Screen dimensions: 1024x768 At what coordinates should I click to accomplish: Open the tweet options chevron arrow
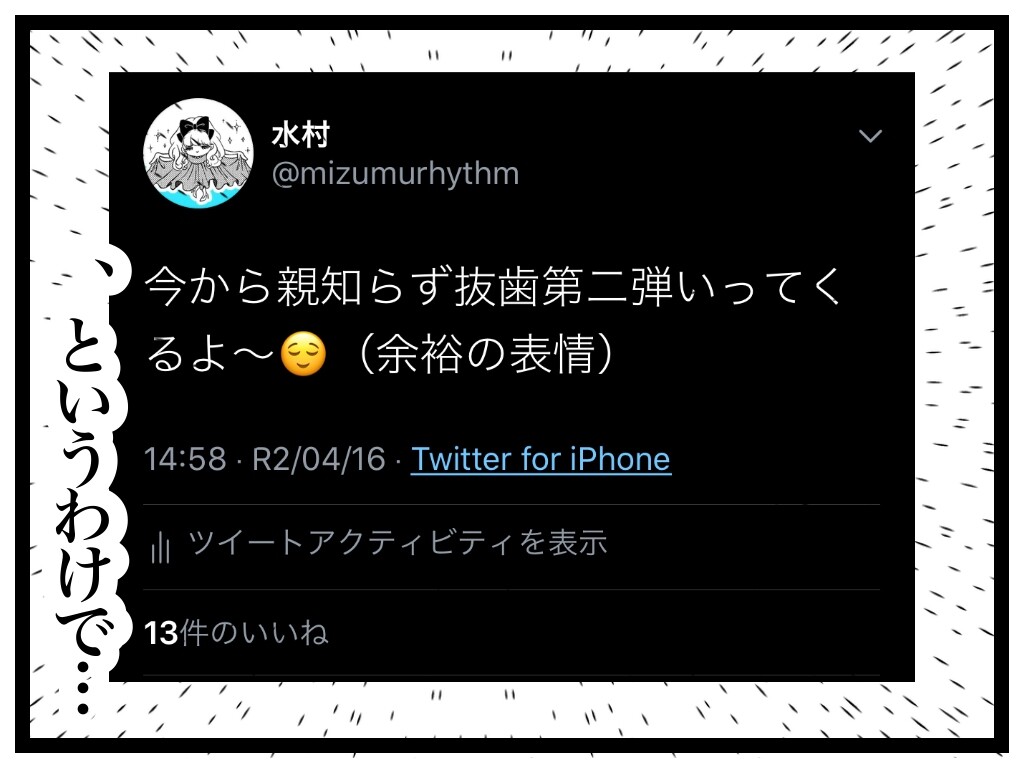click(870, 136)
